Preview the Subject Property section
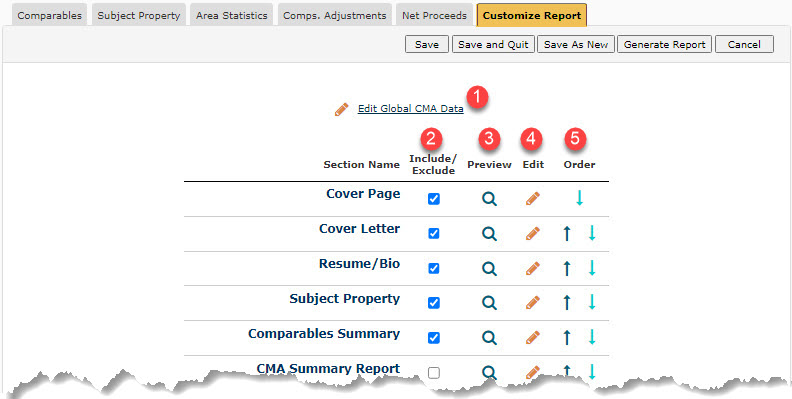Image resolution: width=792 pixels, height=399 pixels. tap(489, 303)
